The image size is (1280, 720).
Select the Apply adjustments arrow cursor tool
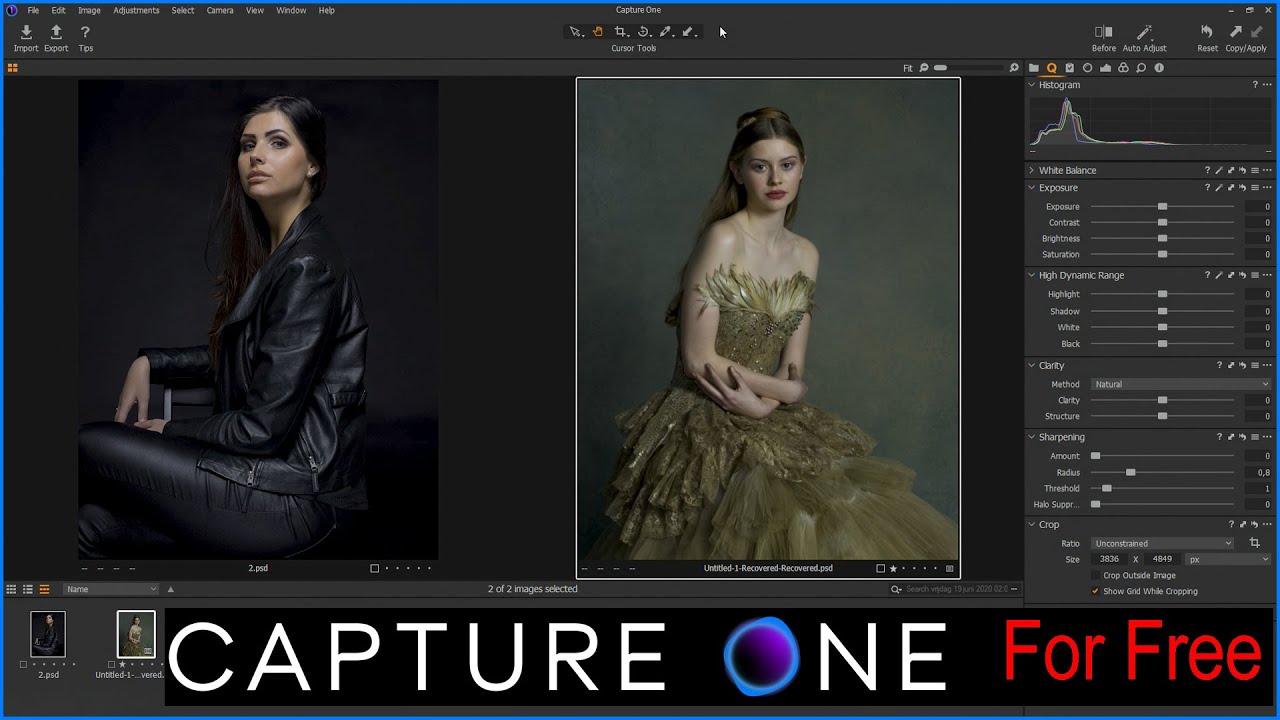[x=689, y=32]
